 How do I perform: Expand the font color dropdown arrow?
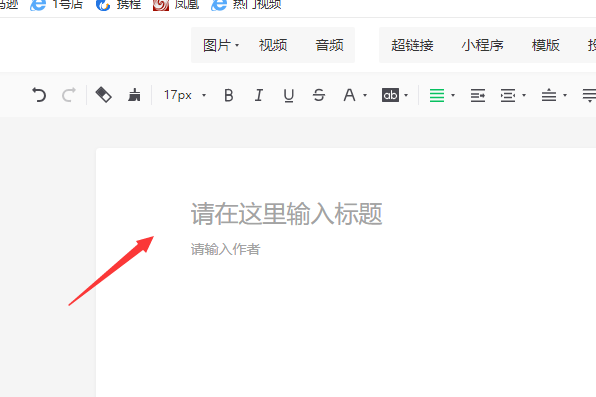tap(365, 95)
